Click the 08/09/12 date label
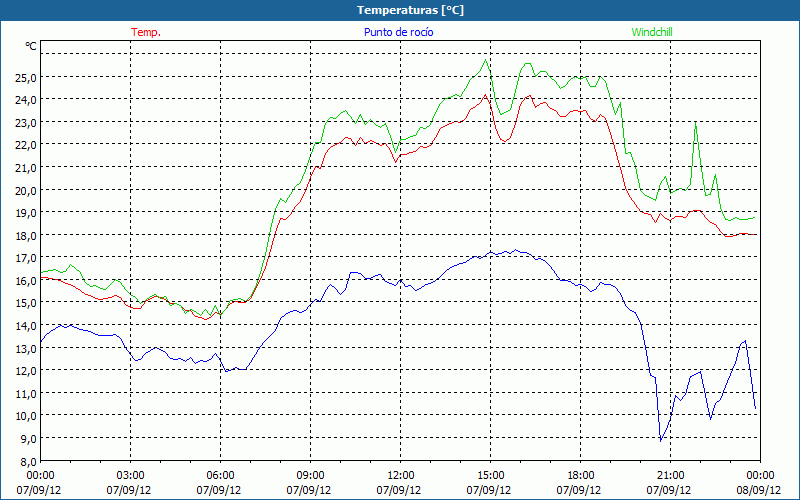This screenshot has height=500, width=800. 760,490
